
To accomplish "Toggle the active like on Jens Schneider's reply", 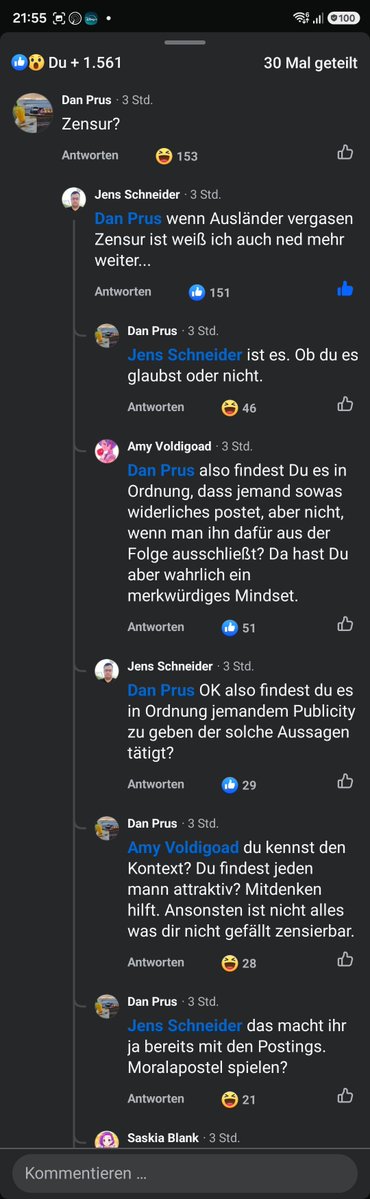I will point(345,289).
